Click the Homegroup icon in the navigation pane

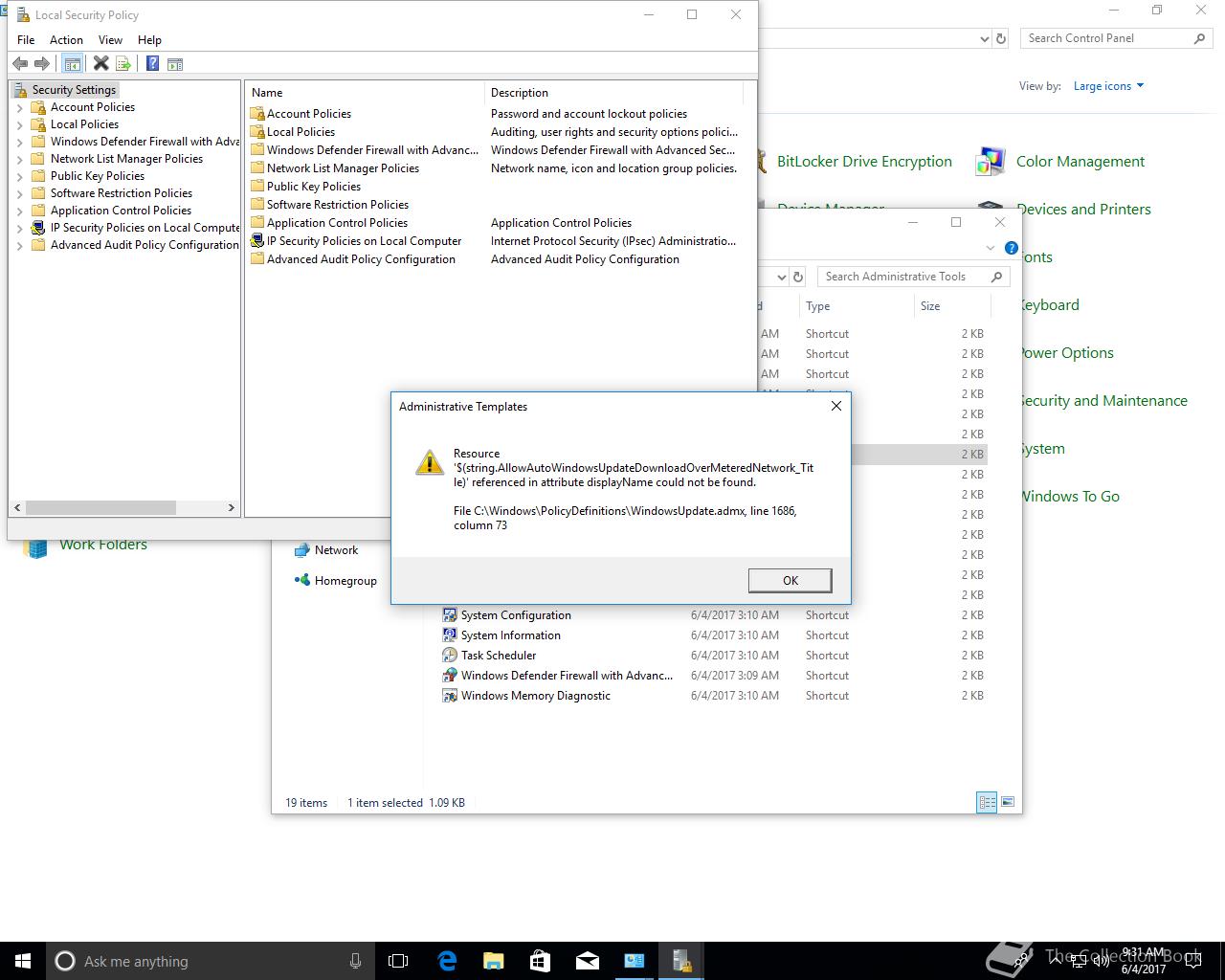[302, 580]
